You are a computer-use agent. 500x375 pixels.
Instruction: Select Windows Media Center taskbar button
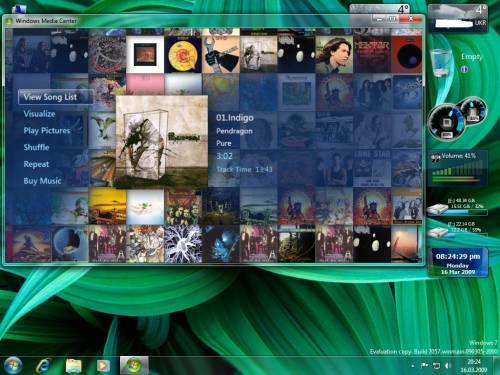[x=134, y=365]
